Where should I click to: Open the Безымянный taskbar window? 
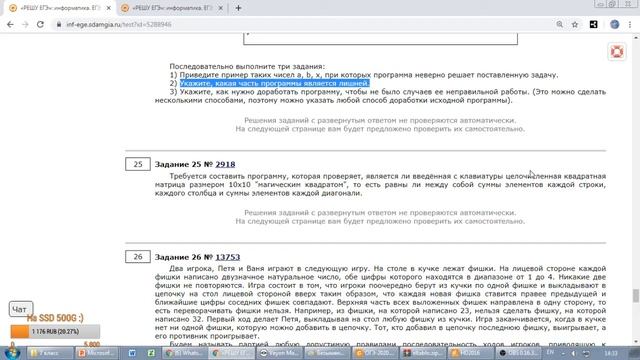[x=326, y=353]
